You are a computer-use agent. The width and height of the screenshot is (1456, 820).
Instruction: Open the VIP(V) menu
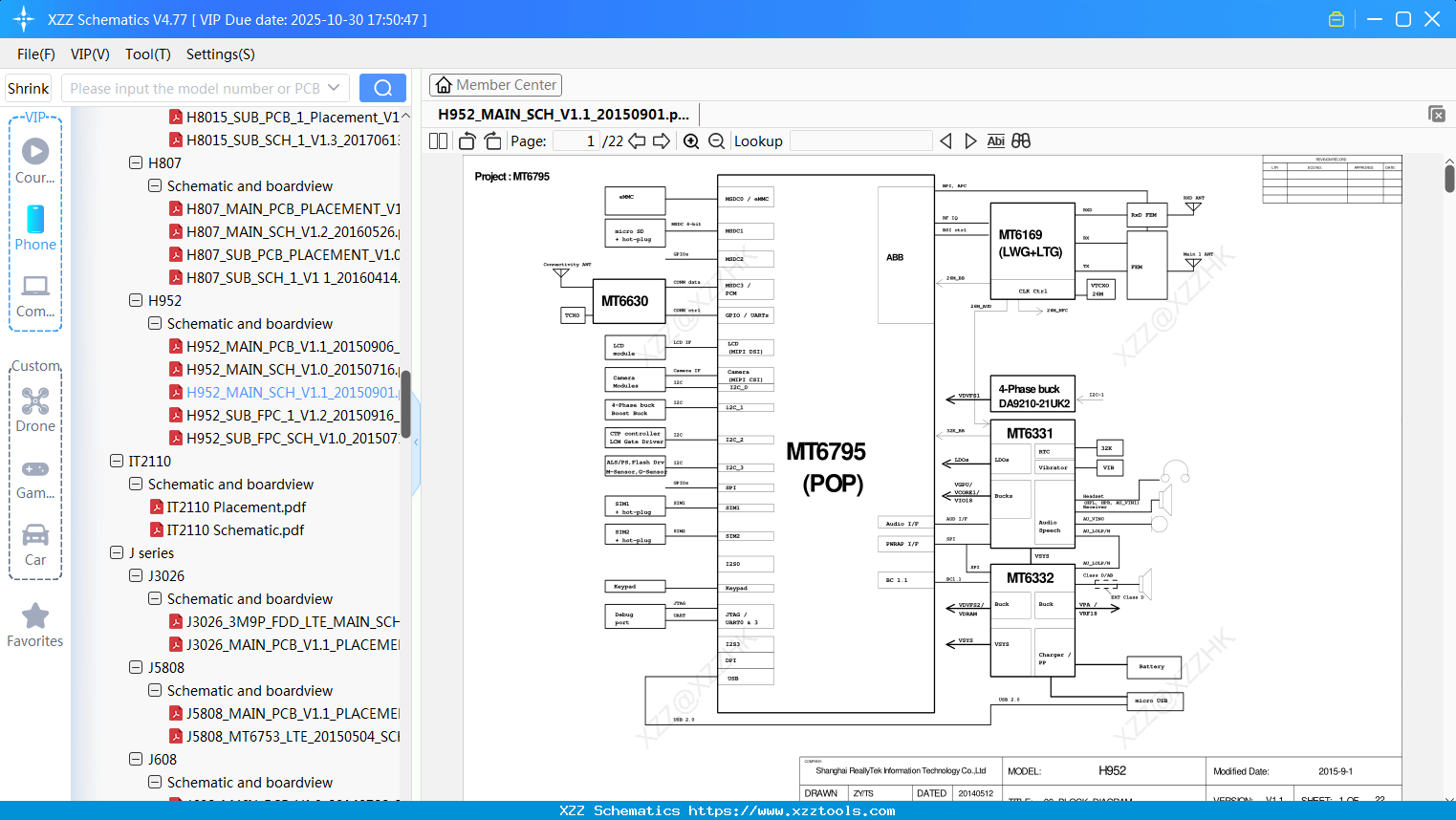[x=89, y=54]
